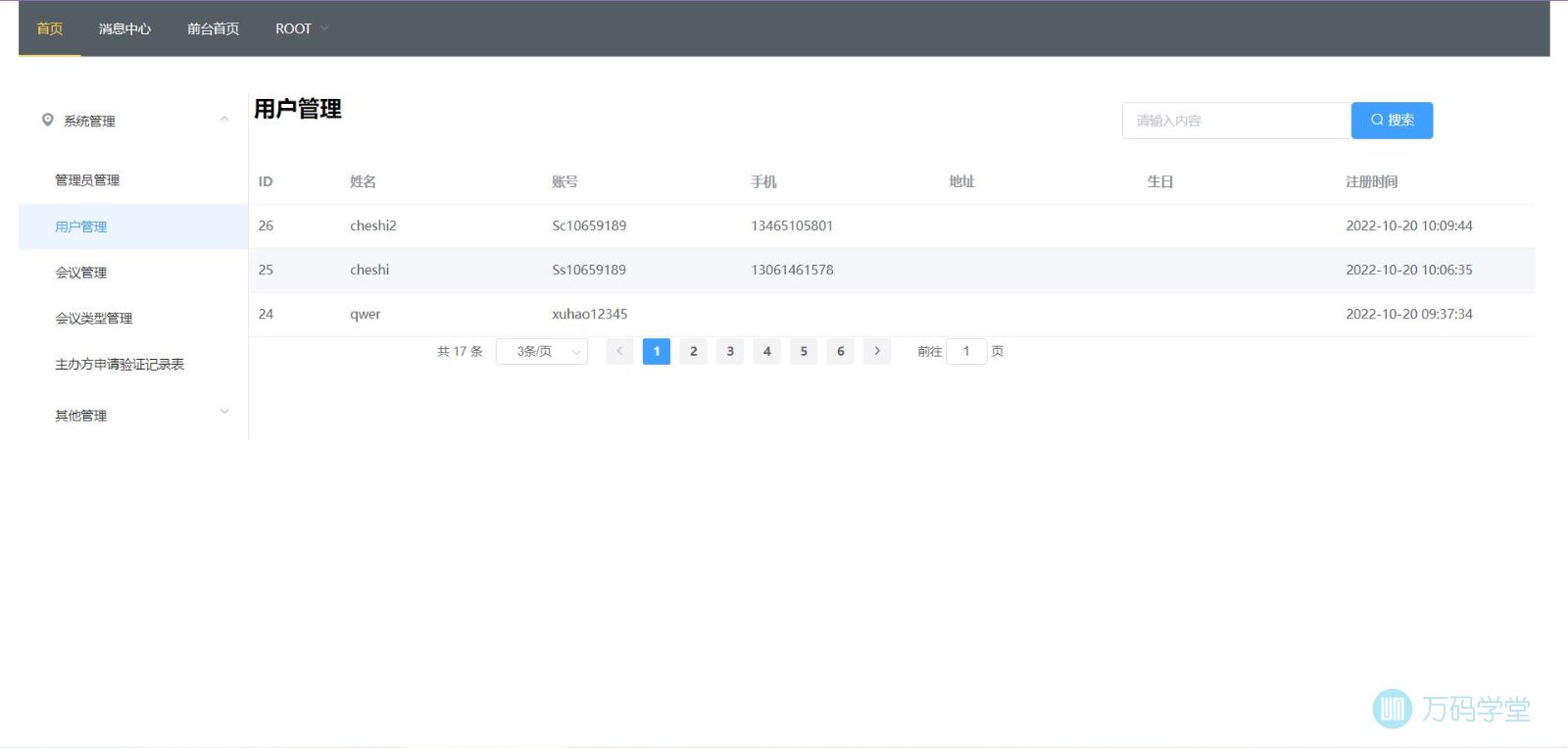The width and height of the screenshot is (1568, 748).
Task: Click the ID column header
Action: [266, 181]
